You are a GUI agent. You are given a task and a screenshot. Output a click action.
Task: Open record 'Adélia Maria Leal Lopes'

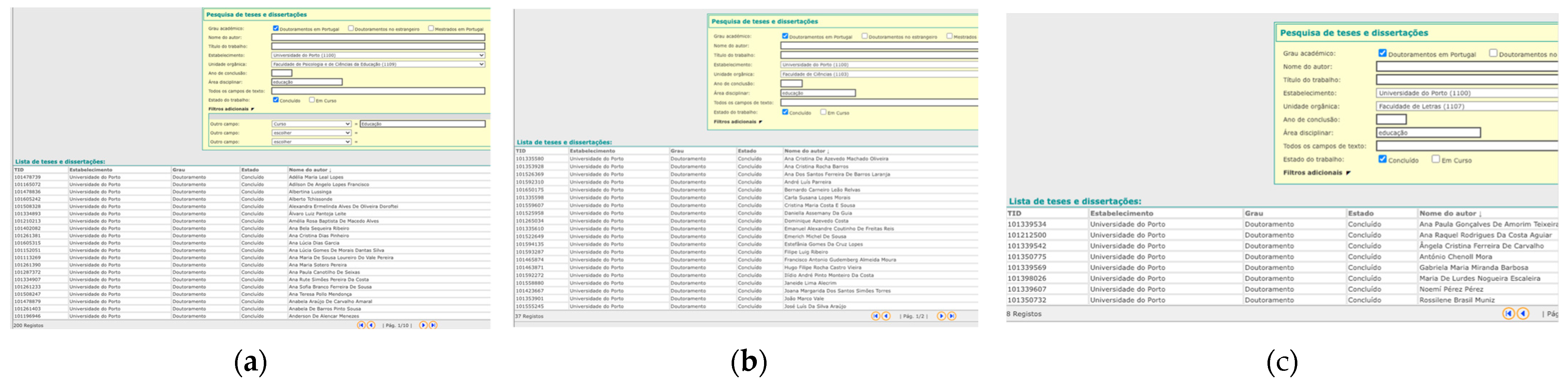point(315,177)
